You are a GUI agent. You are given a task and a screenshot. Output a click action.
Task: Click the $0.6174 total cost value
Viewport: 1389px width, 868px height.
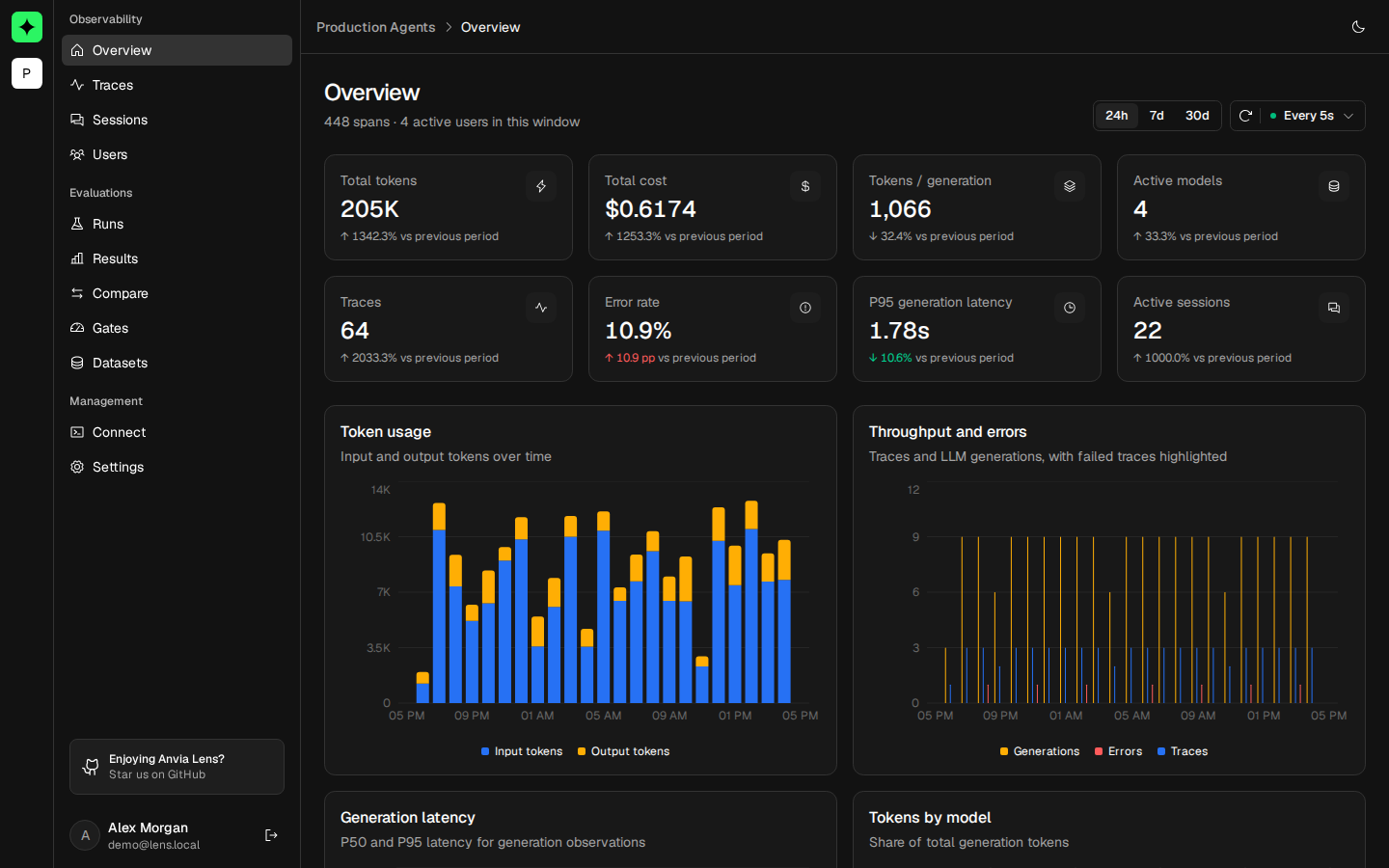[x=650, y=209]
